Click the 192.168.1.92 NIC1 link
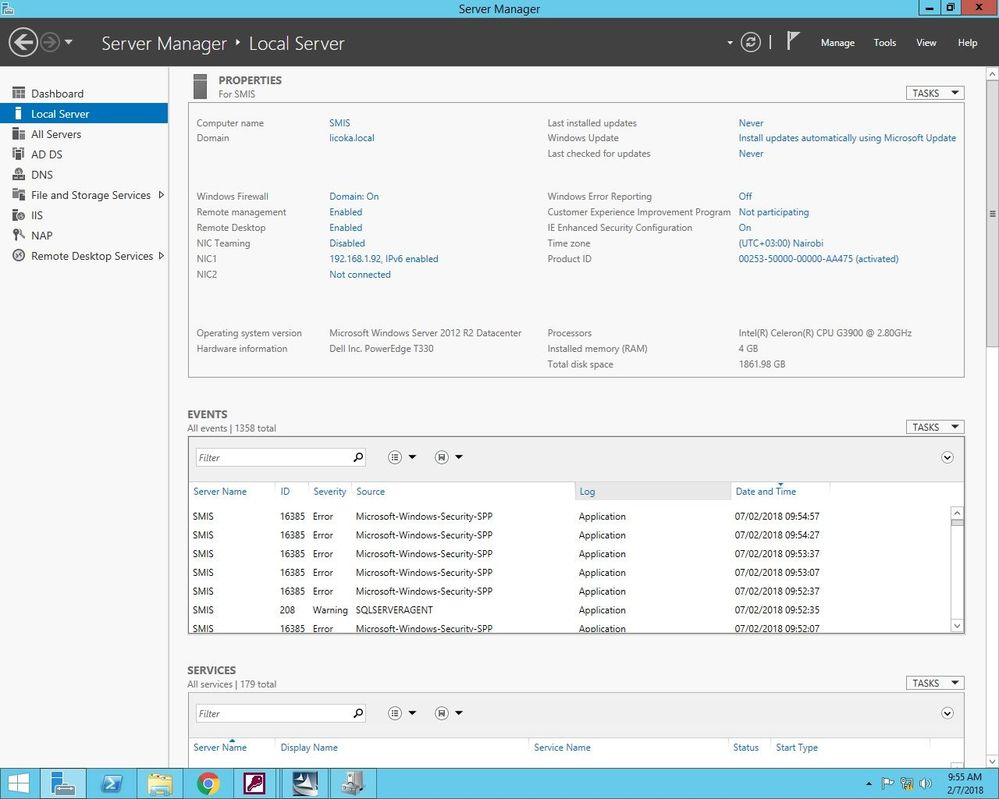 384,259
